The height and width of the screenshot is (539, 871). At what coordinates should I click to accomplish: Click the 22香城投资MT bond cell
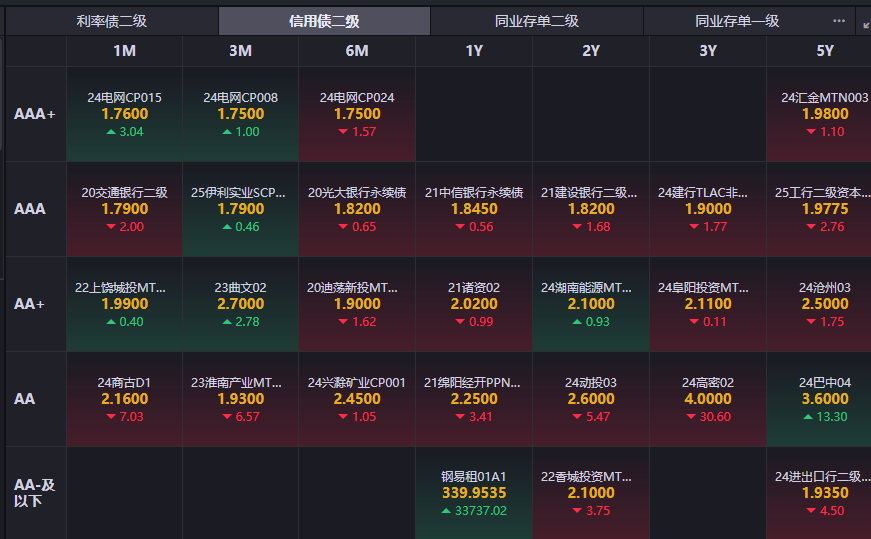point(591,493)
